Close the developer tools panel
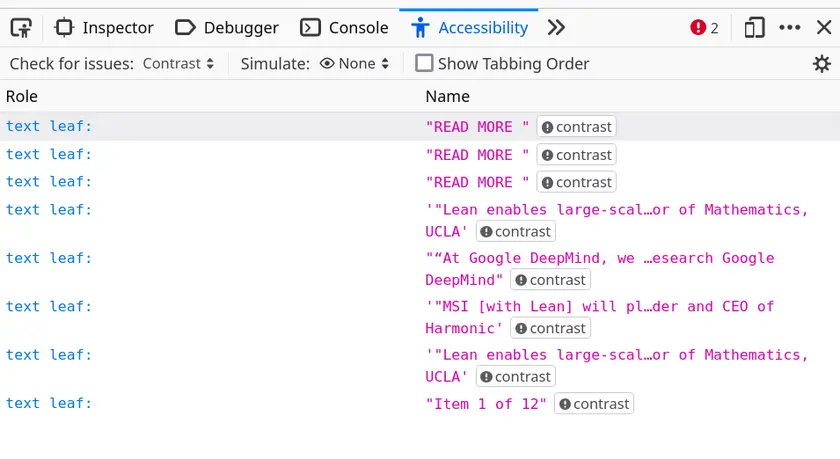The image size is (840, 459). [824, 27]
